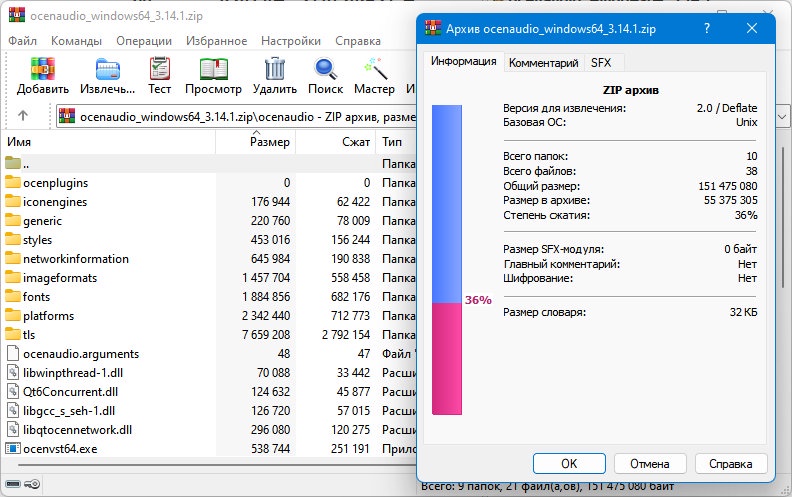
Task: Open the Поиск magnifier icon
Action: [326, 69]
